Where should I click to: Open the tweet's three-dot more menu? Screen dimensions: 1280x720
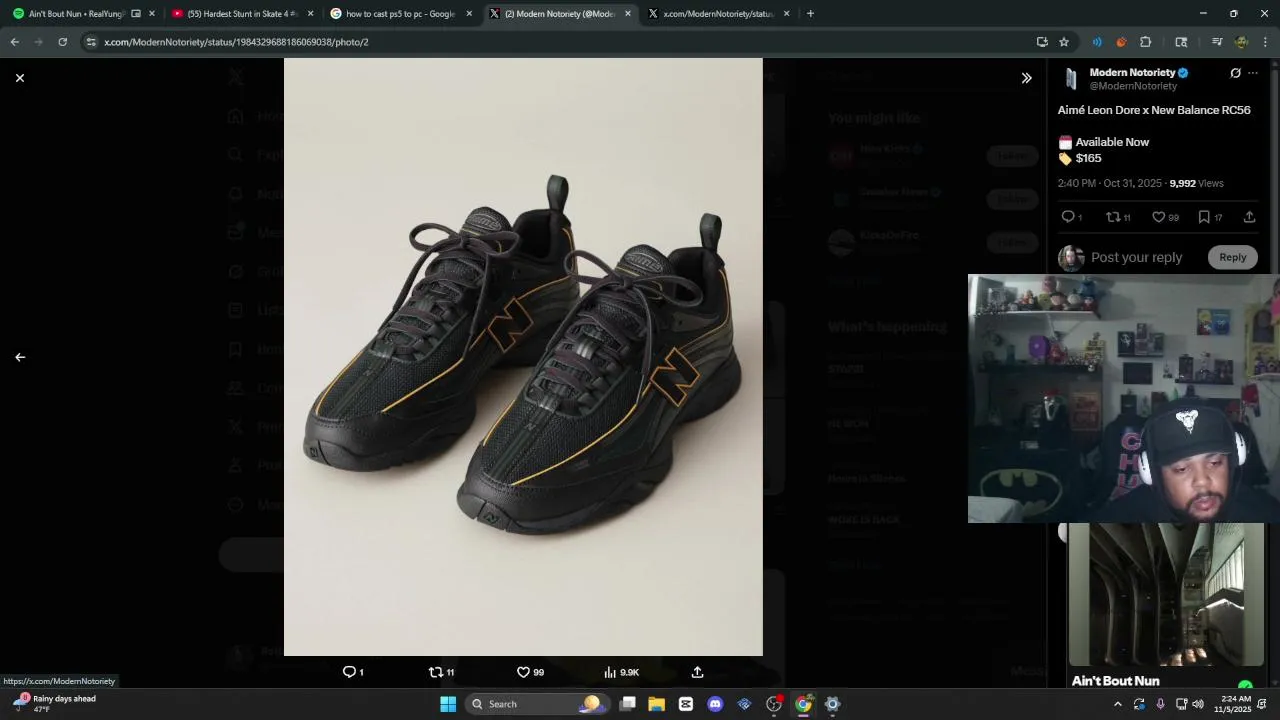[1253, 73]
